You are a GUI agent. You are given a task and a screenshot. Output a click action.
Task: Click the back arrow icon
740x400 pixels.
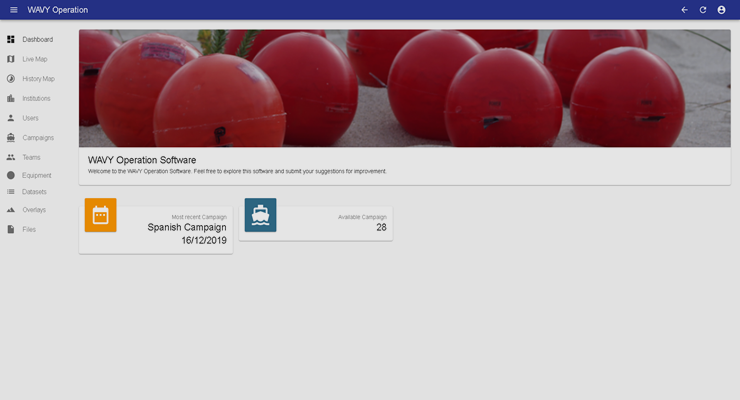coord(684,10)
